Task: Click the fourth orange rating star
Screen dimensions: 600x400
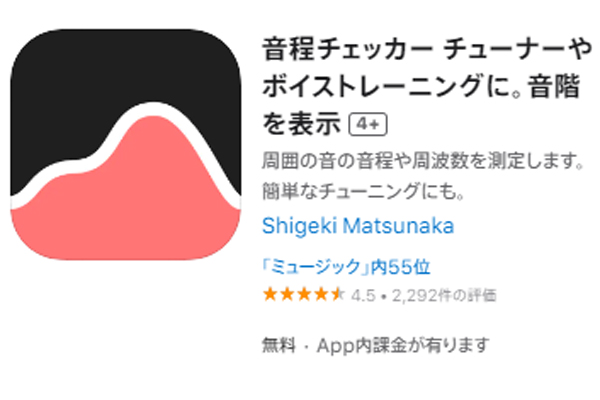Action: pos(321,294)
